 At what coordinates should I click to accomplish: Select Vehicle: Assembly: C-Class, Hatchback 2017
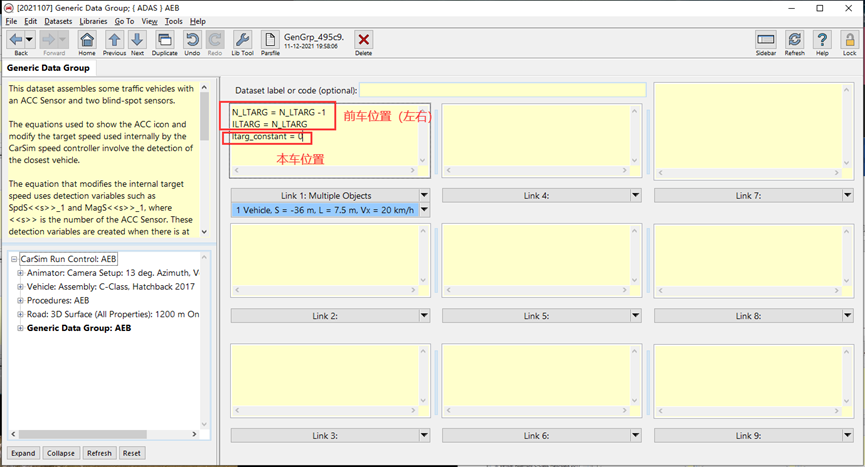click(x=110, y=286)
